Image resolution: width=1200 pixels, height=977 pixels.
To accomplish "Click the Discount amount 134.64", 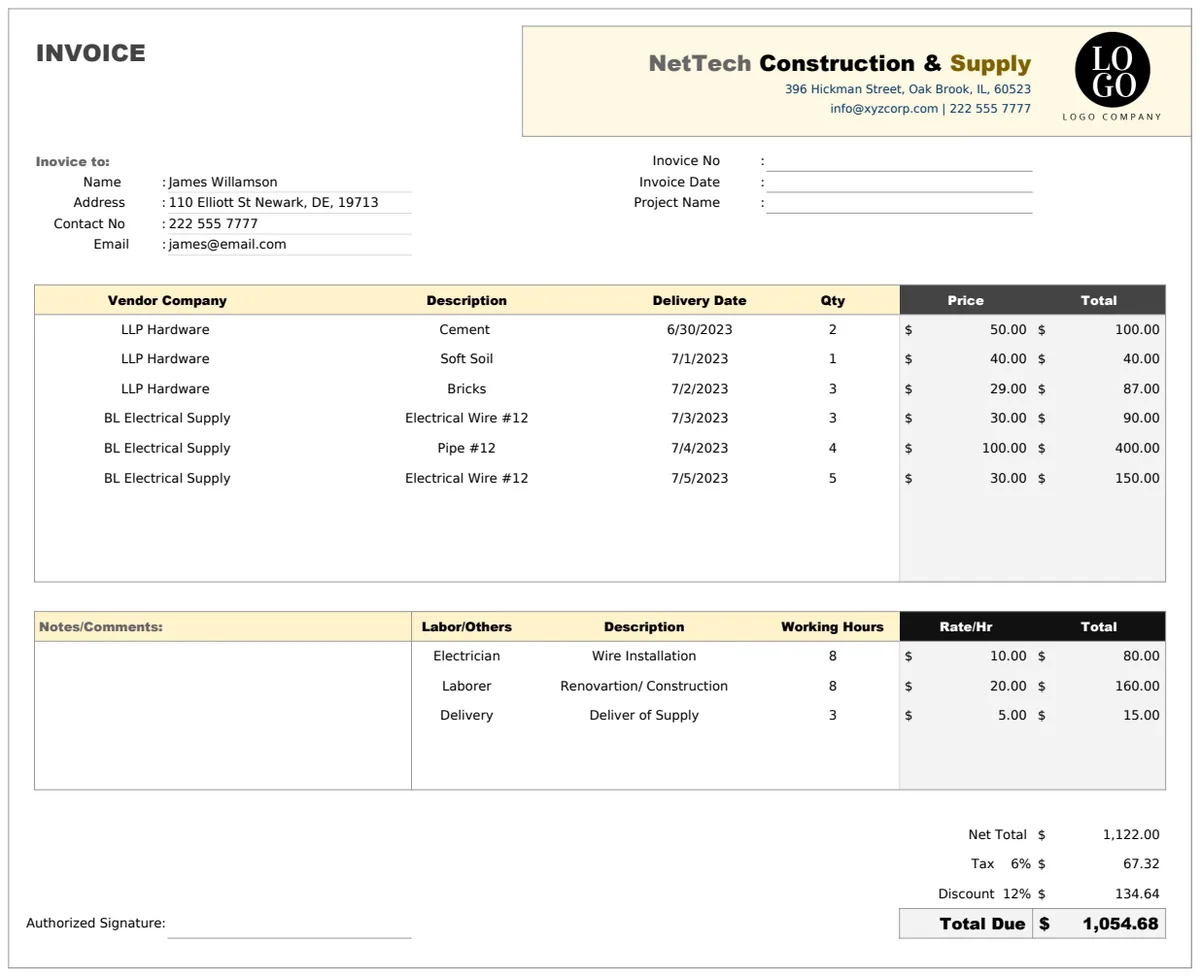I will click(1138, 894).
